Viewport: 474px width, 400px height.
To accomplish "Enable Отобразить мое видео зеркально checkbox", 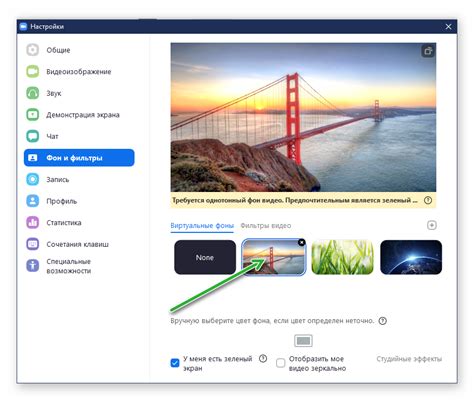I will pos(281,363).
